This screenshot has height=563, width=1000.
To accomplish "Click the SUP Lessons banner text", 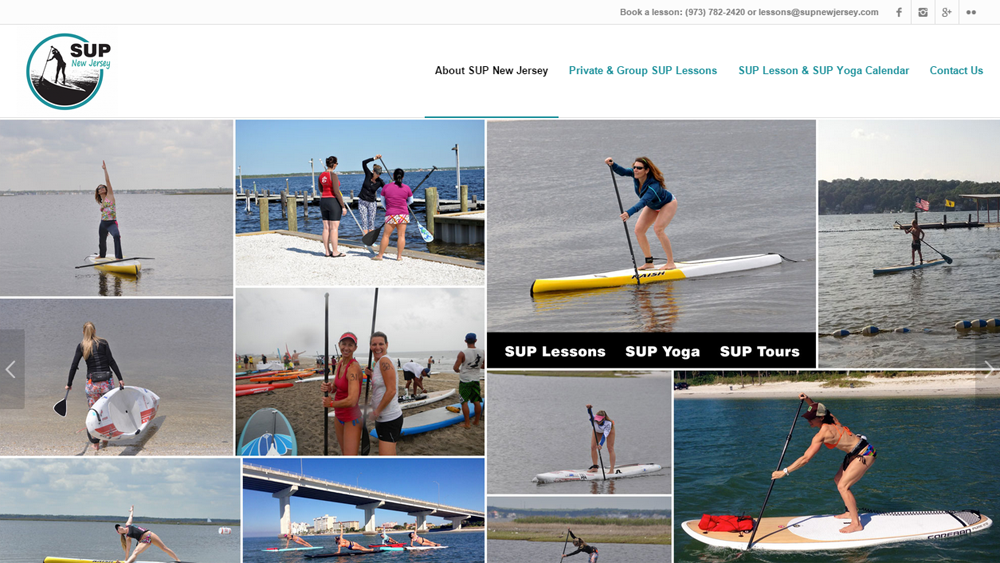I will coord(555,351).
